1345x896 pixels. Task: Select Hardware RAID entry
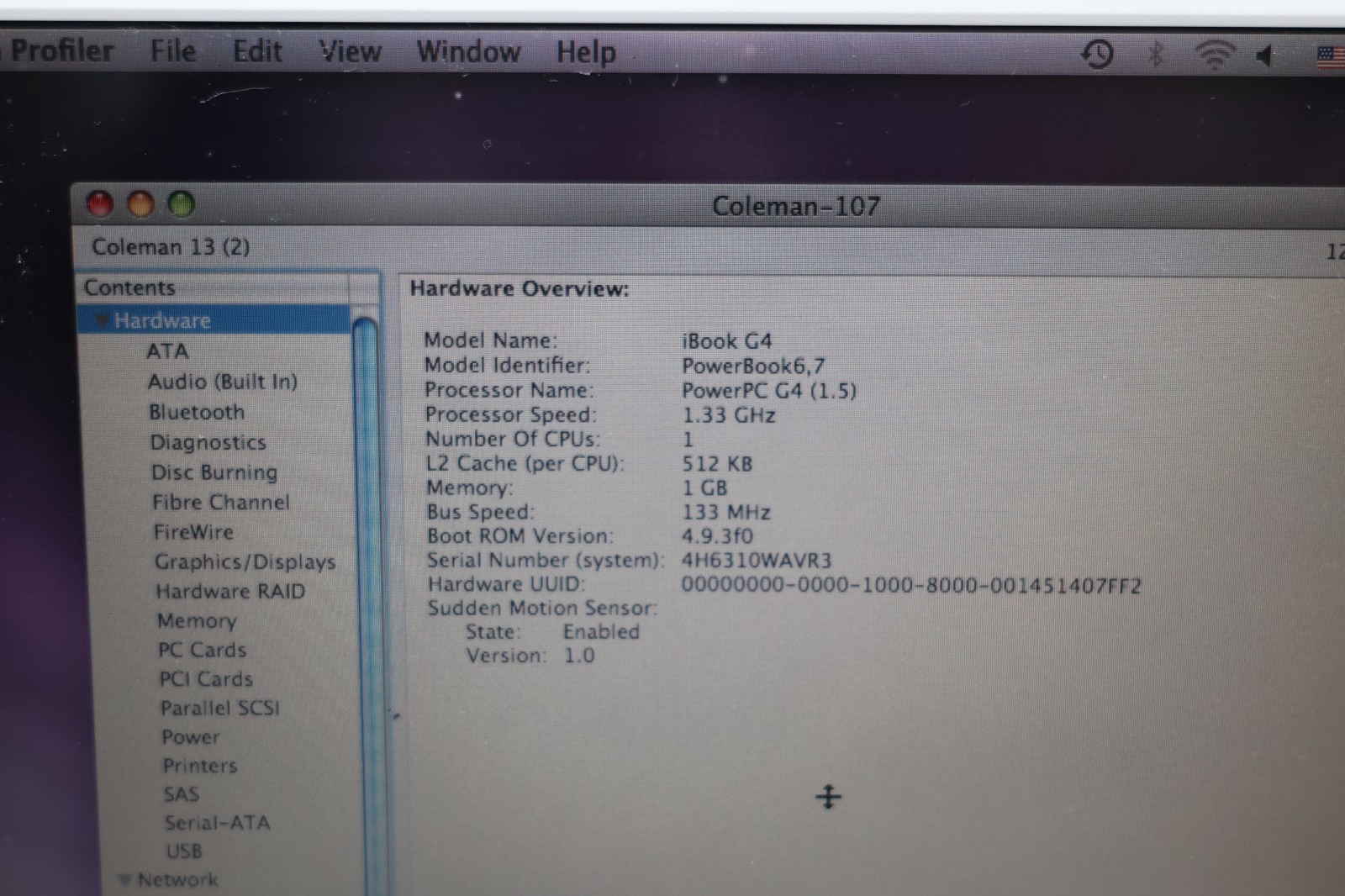pyautogui.click(x=230, y=591)
